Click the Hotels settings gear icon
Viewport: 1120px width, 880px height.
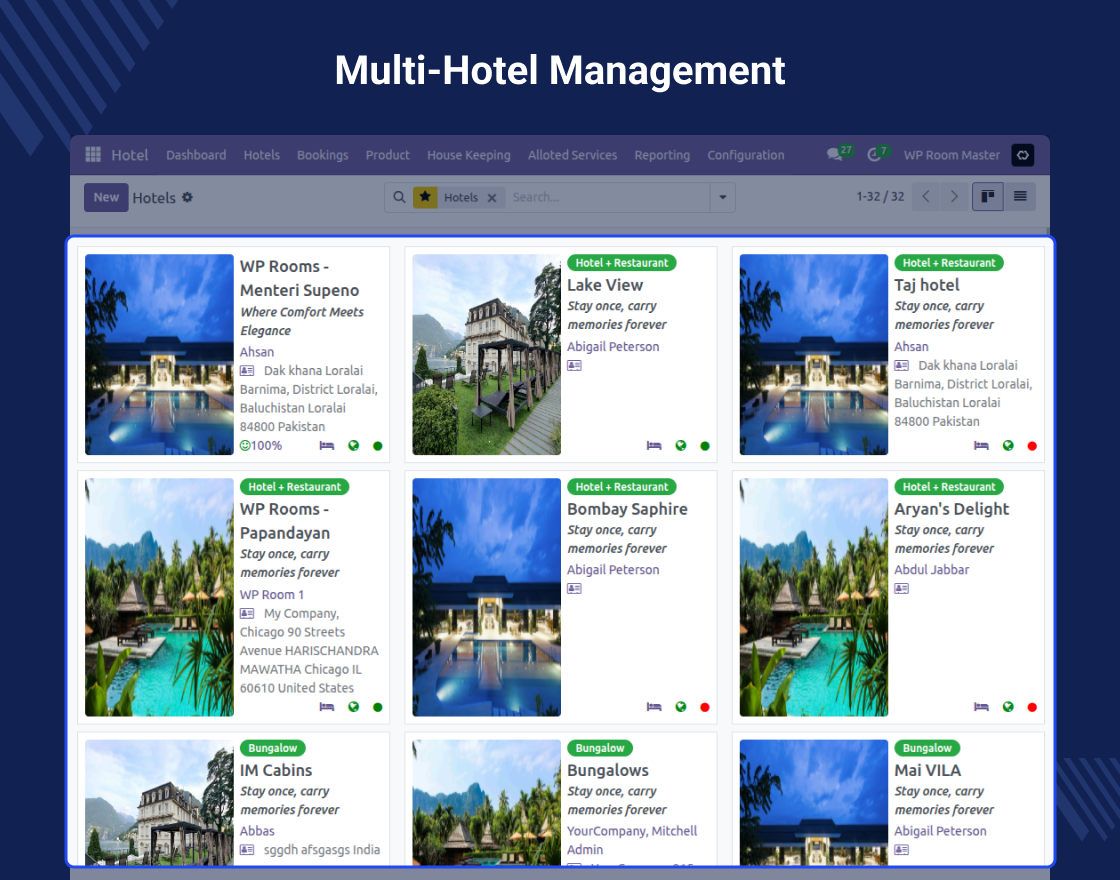(x=187, y=198)
